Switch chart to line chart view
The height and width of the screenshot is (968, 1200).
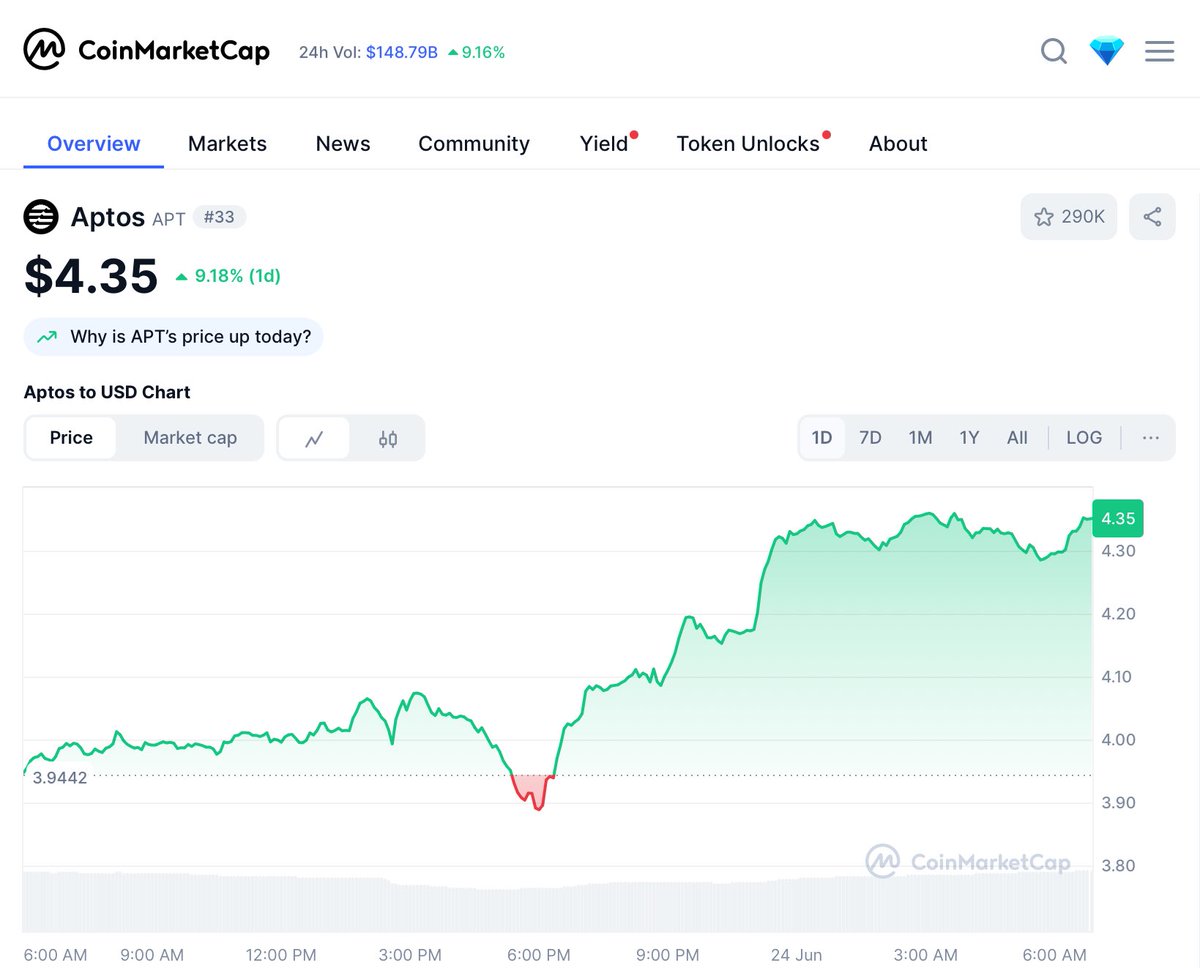[314, 438]
